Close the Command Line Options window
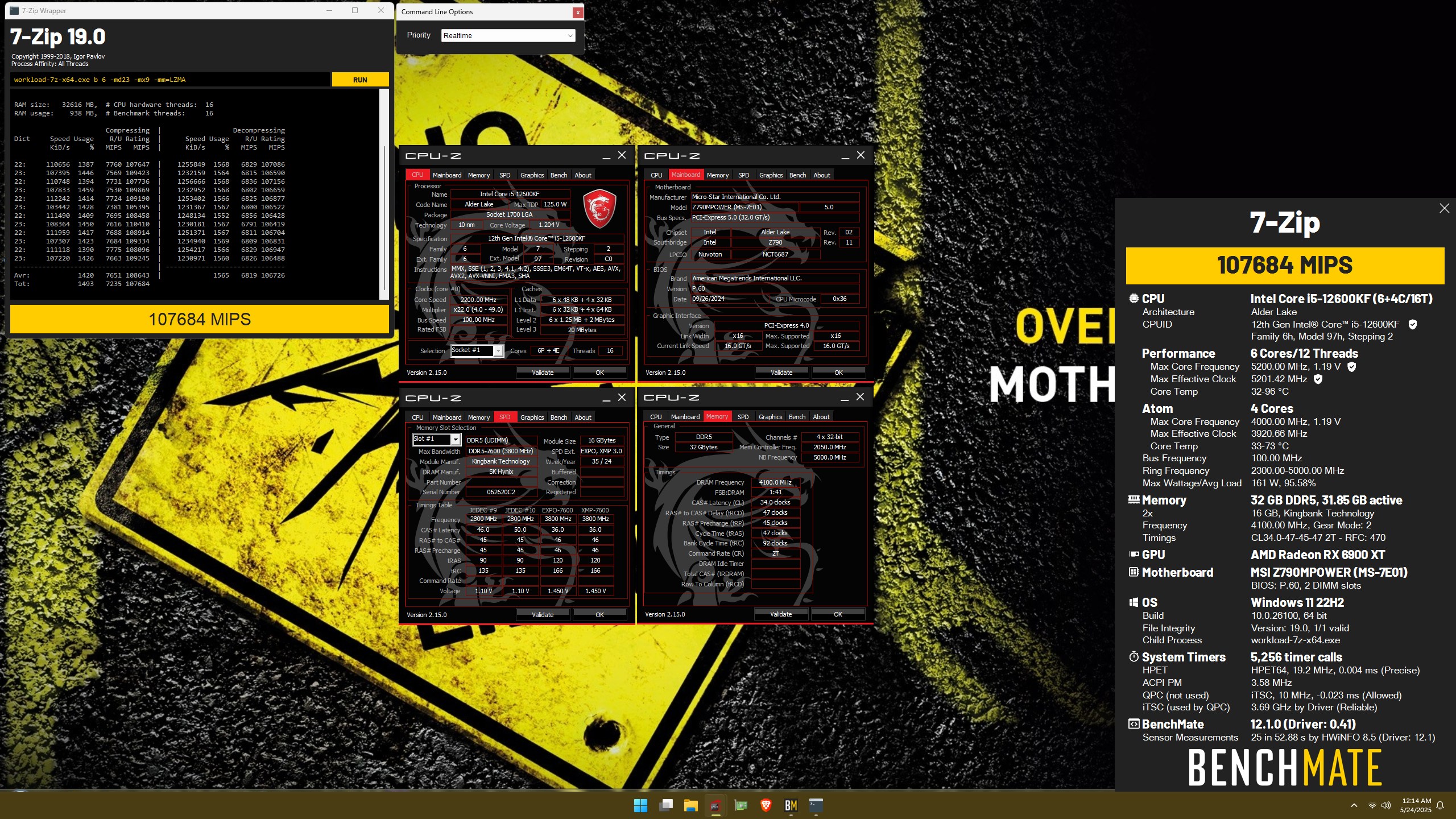Image resolution: width=1456 pixels, height=819 pixels. [x=578, y=12]
